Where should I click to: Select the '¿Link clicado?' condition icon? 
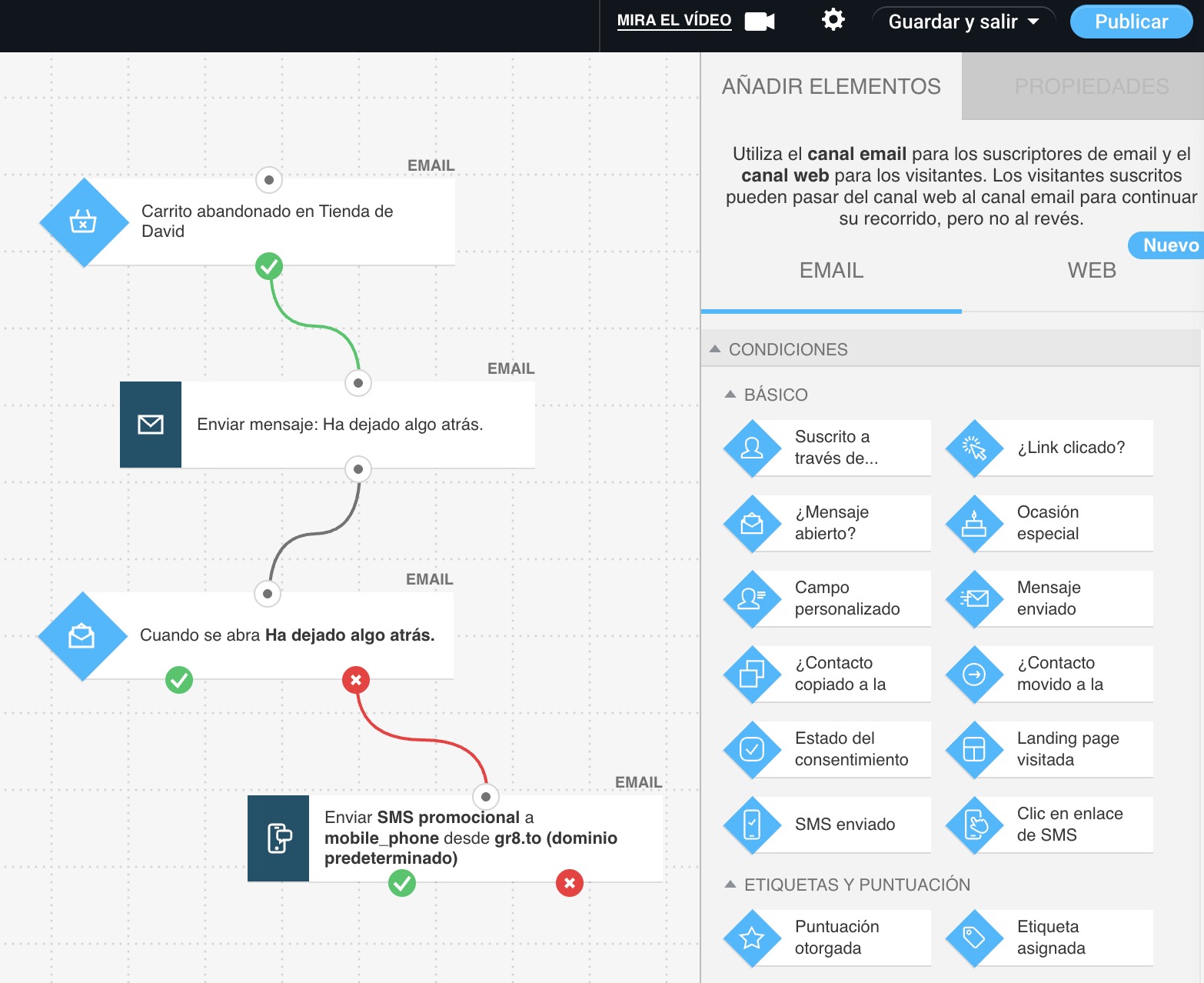click(973, 448)
